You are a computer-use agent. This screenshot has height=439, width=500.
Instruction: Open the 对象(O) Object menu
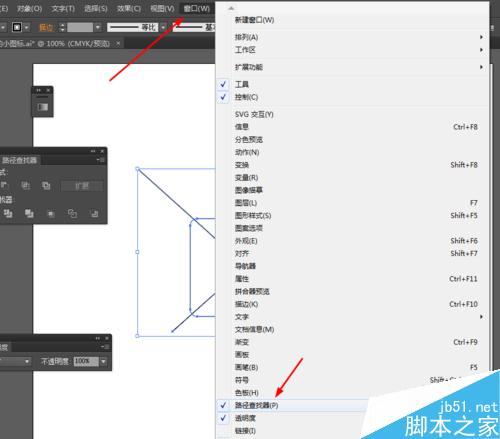pos(29,8)
